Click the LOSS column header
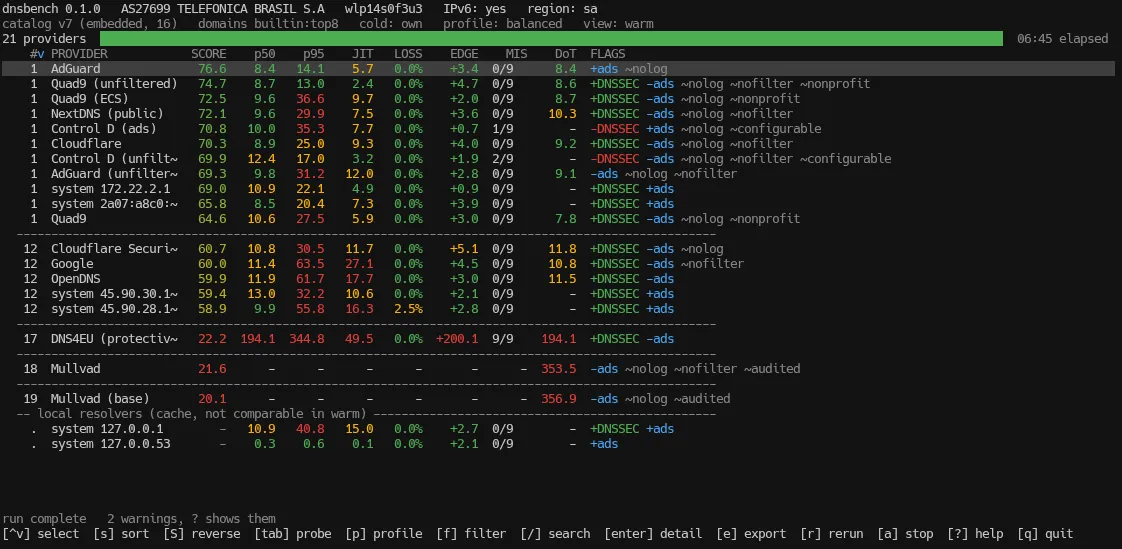Viewport: 1122px width, 549px height. click(409, 54)
